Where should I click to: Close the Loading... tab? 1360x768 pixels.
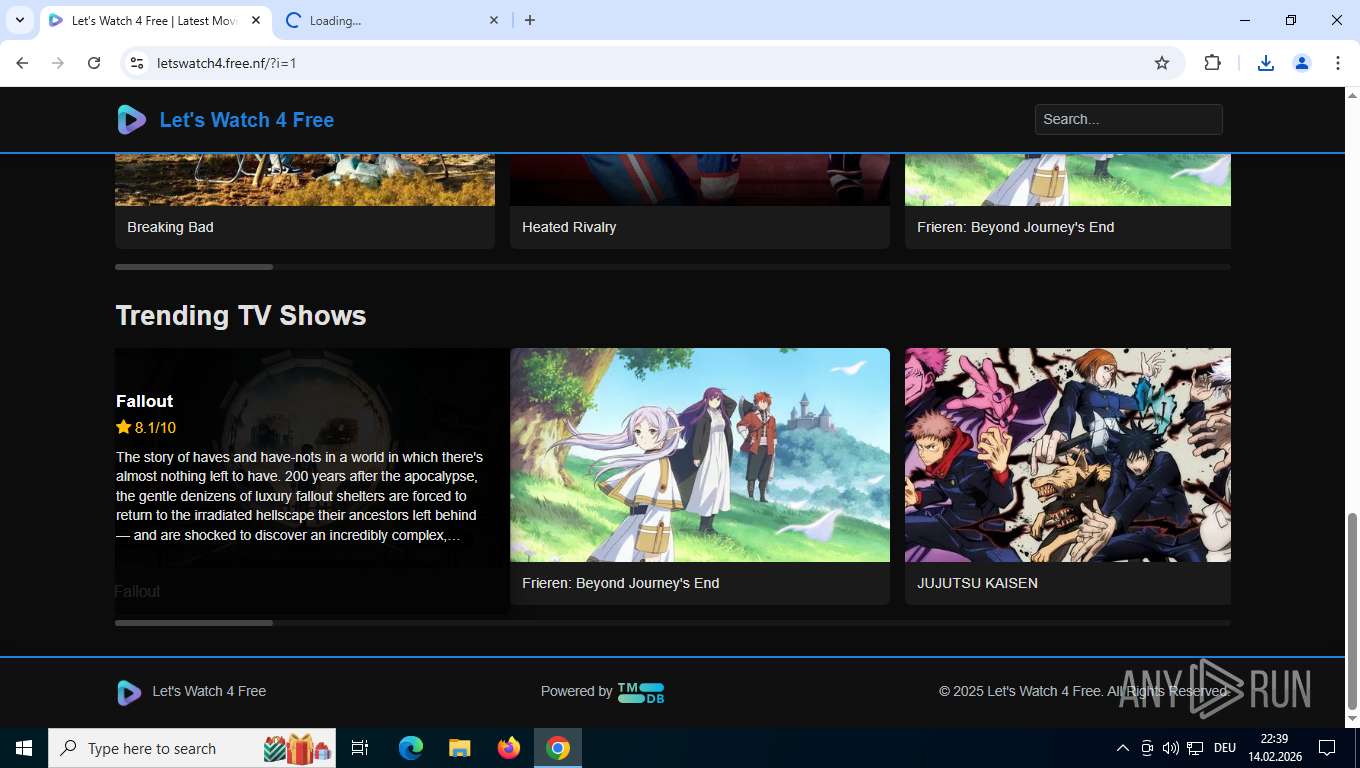tap(493, 21)
